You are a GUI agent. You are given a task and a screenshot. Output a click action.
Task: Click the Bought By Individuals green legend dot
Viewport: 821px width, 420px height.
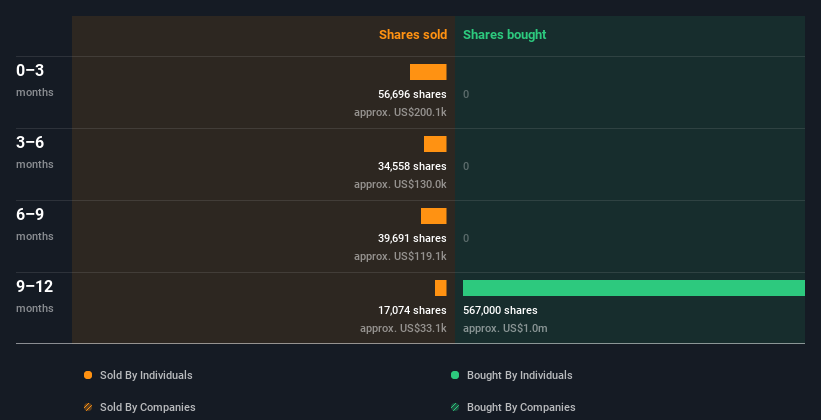tap(455, 375)
